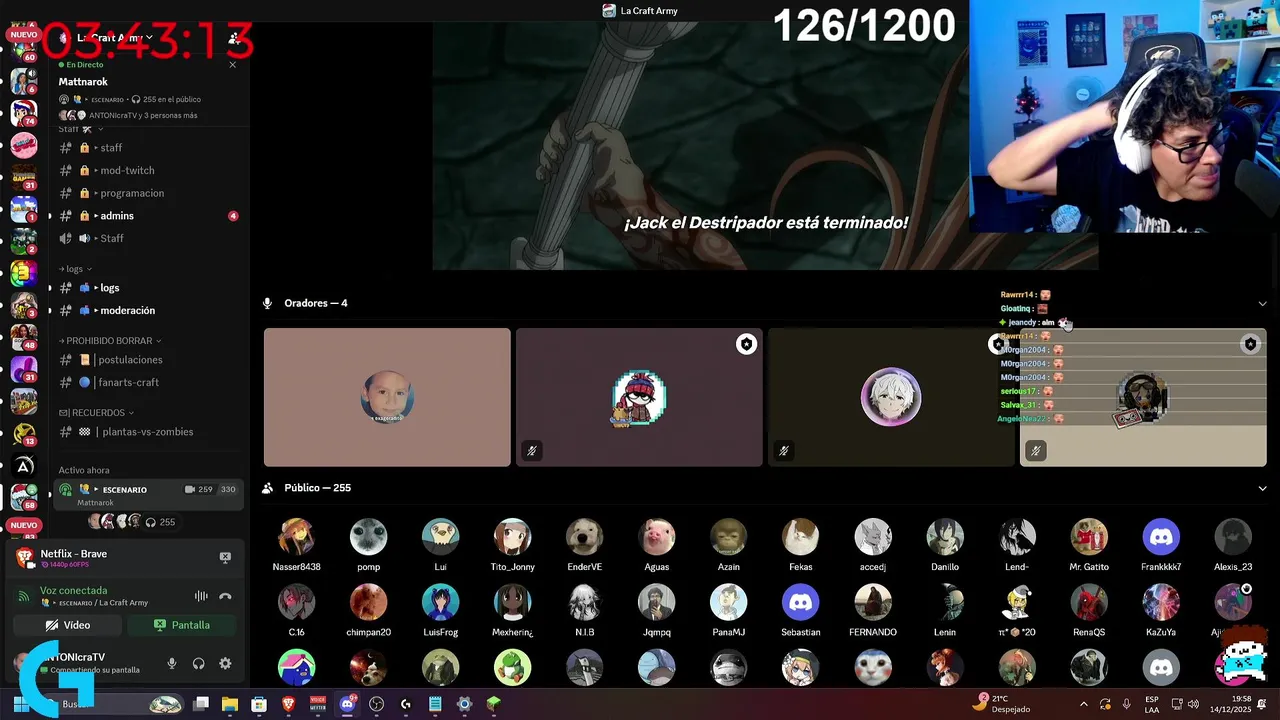The width and height of the screenshot is (1280, 720).
Task: Close the En Directo stage banner
Action: (x=233, y=64)
